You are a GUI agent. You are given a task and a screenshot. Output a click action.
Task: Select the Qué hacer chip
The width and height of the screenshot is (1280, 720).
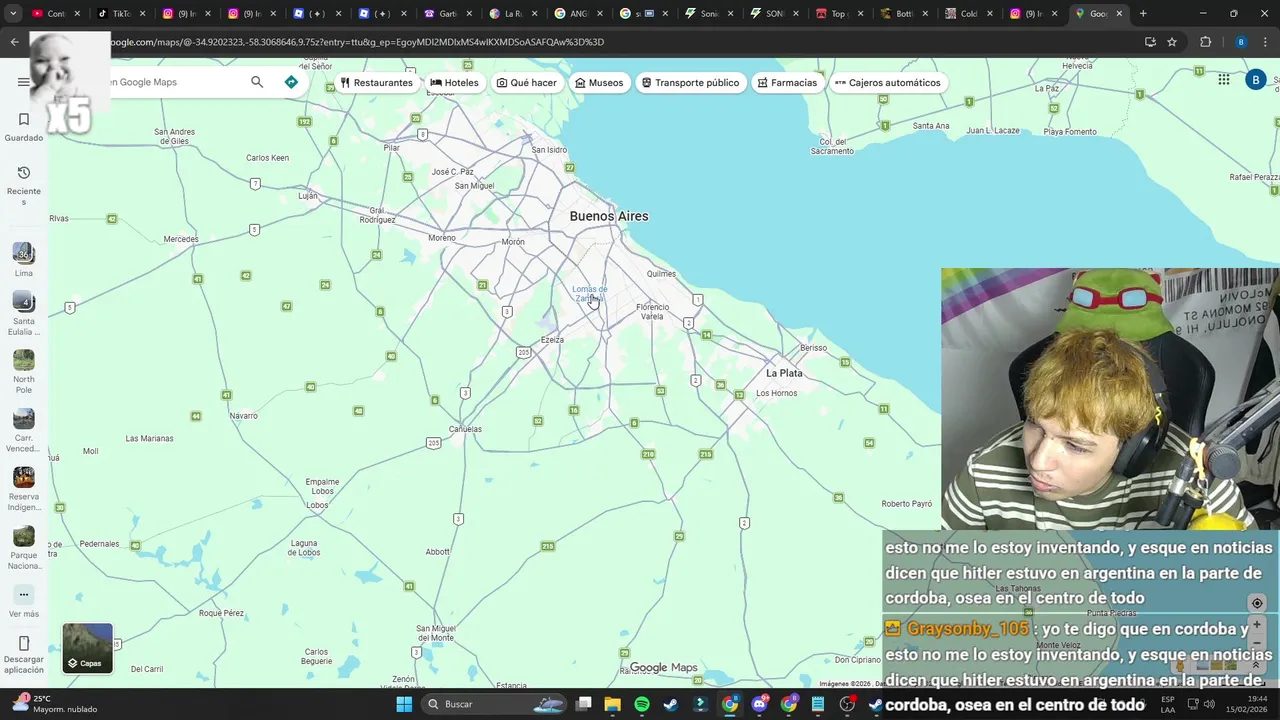pos(527,83)
